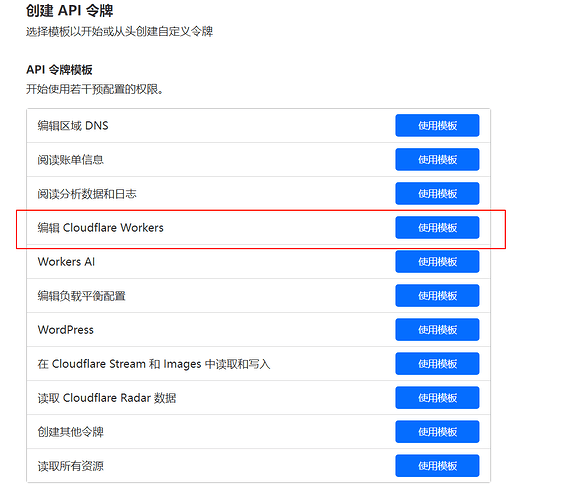Click the 创建 API 令牌 page heading

click(70, 11)
